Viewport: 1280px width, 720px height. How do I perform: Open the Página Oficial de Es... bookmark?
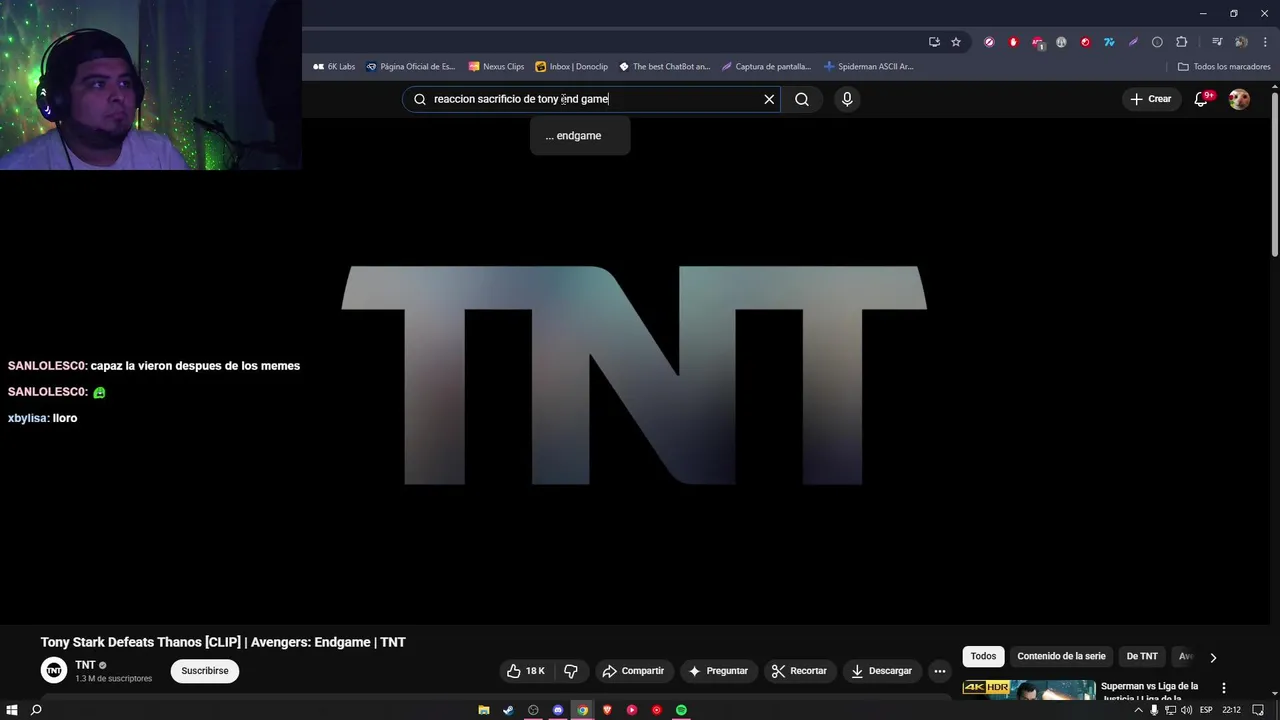pyautogui.click(x=410, y=67)
